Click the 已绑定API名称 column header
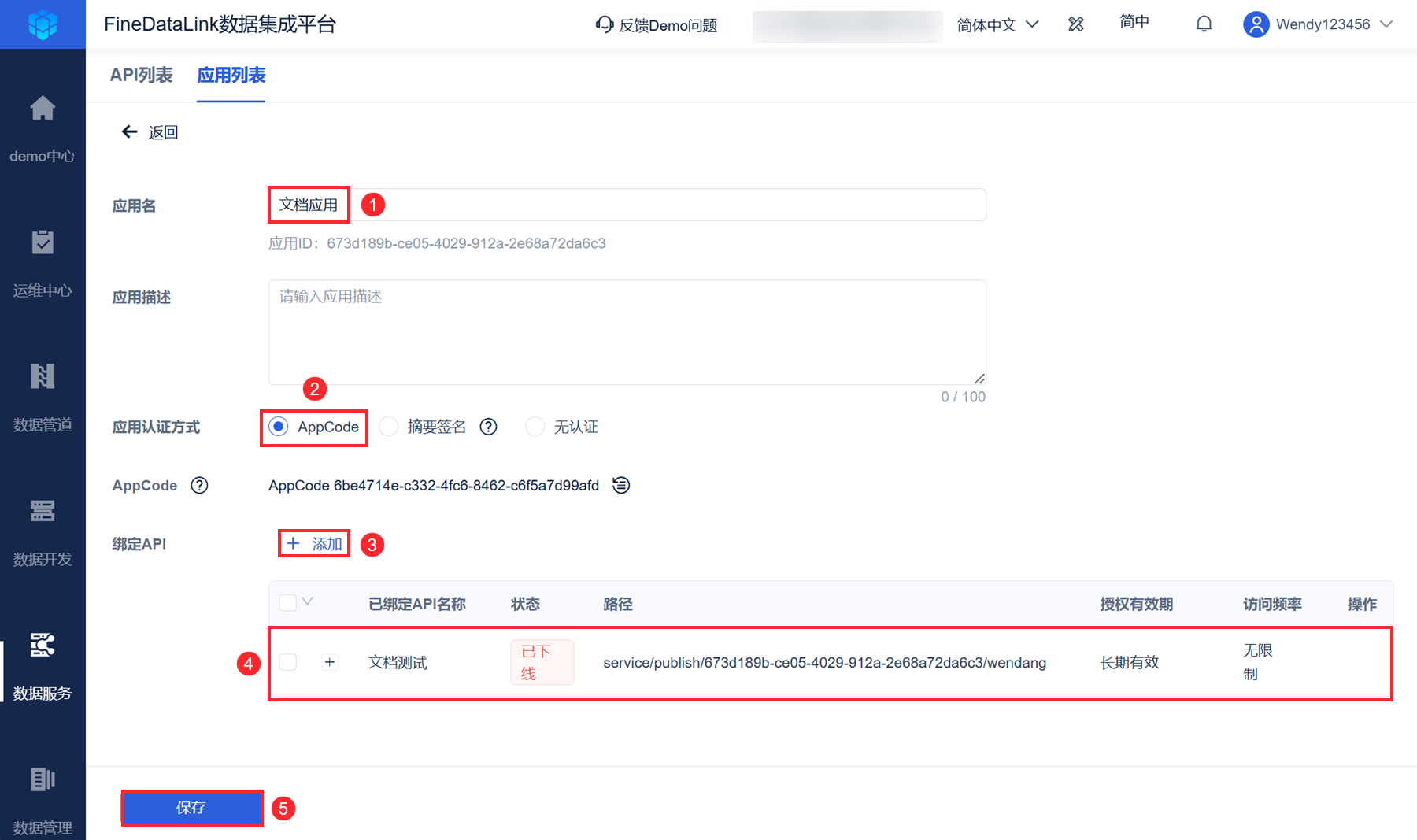This screenshot has height=840, width=1417. click(x=416, y=604)
